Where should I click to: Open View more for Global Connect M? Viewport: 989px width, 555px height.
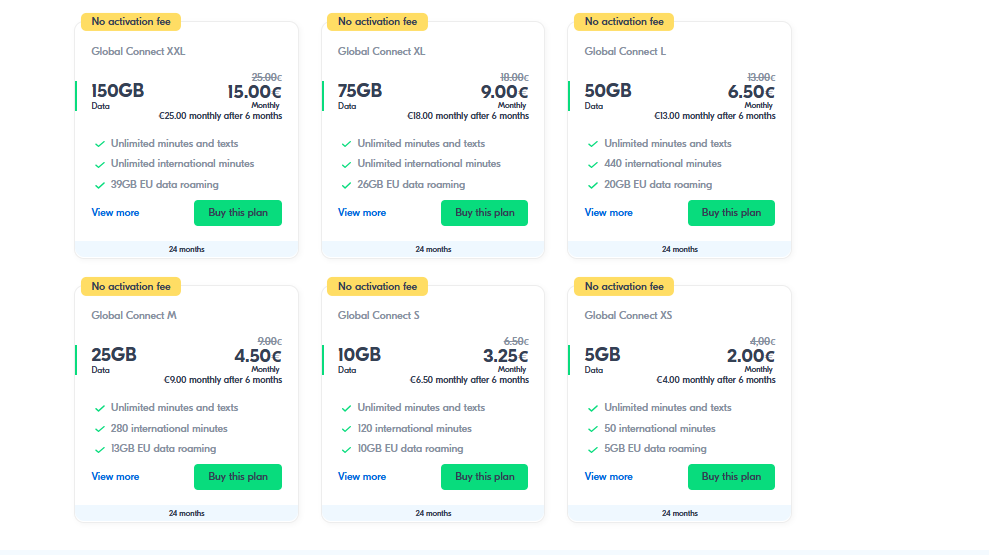(115, 477)
